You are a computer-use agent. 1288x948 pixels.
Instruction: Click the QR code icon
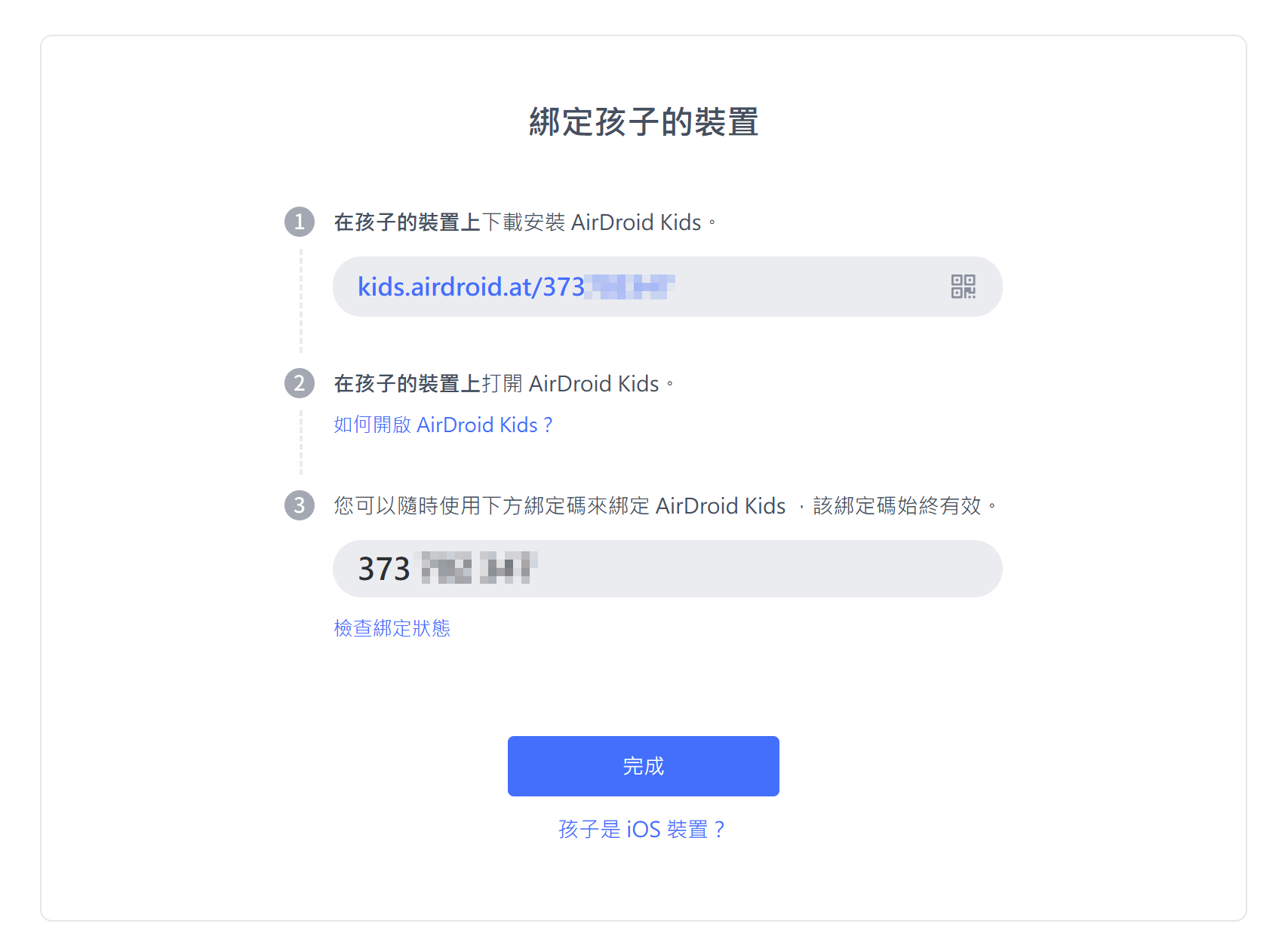(963, 287)
